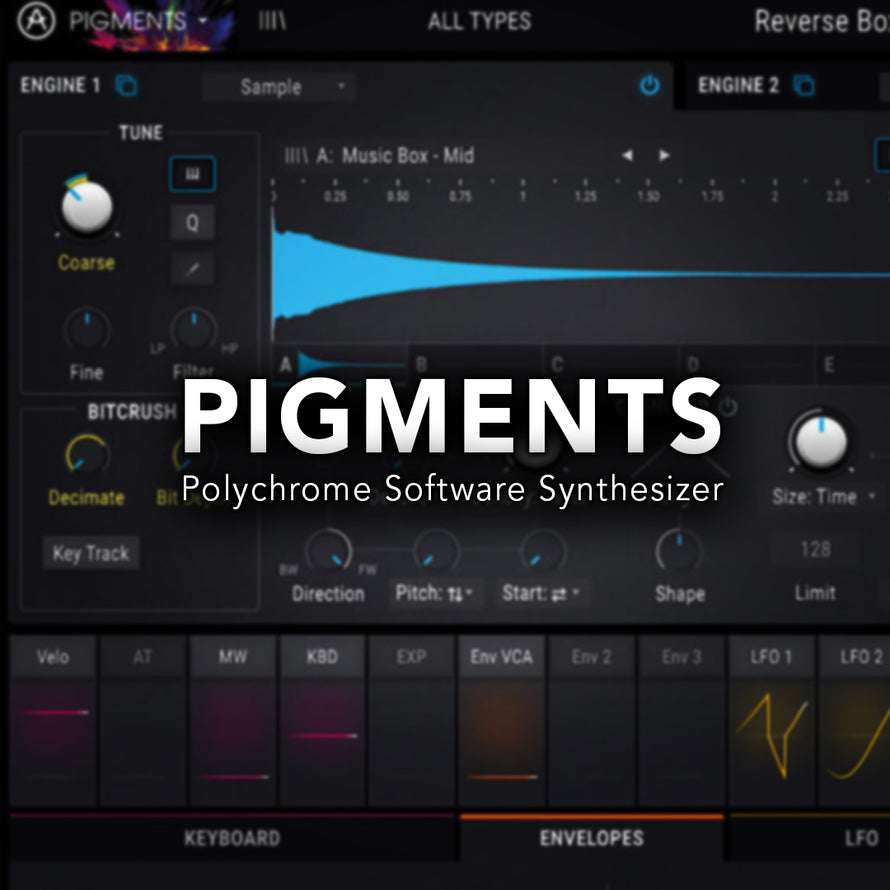Open the Pitch randomization dropdown
This screenshot has width=890, height=890.
tap(435, 593)
